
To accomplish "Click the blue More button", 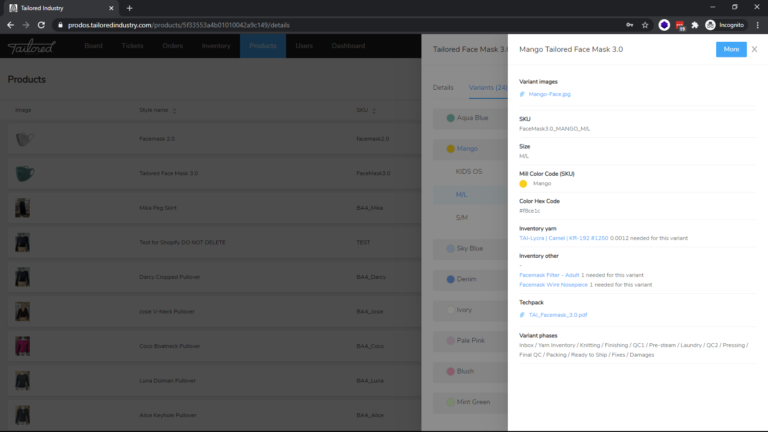I will tap(730, 49).
